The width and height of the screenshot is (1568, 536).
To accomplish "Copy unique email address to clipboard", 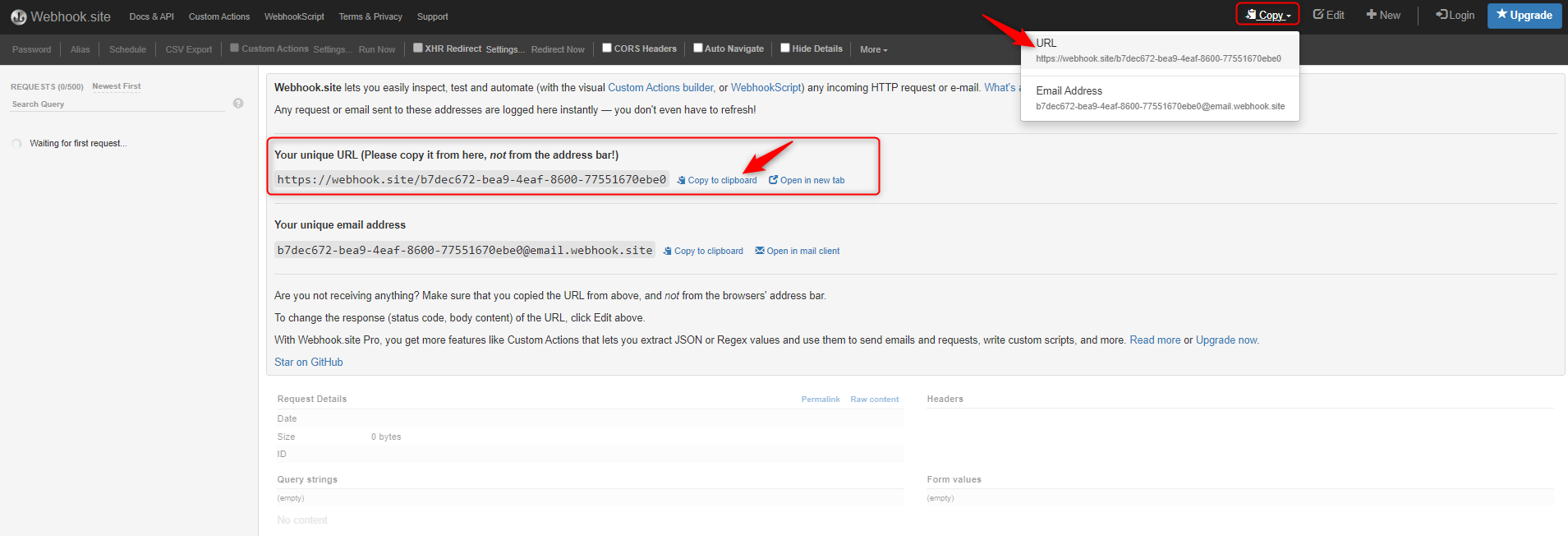I will click(x=703, y=251).
